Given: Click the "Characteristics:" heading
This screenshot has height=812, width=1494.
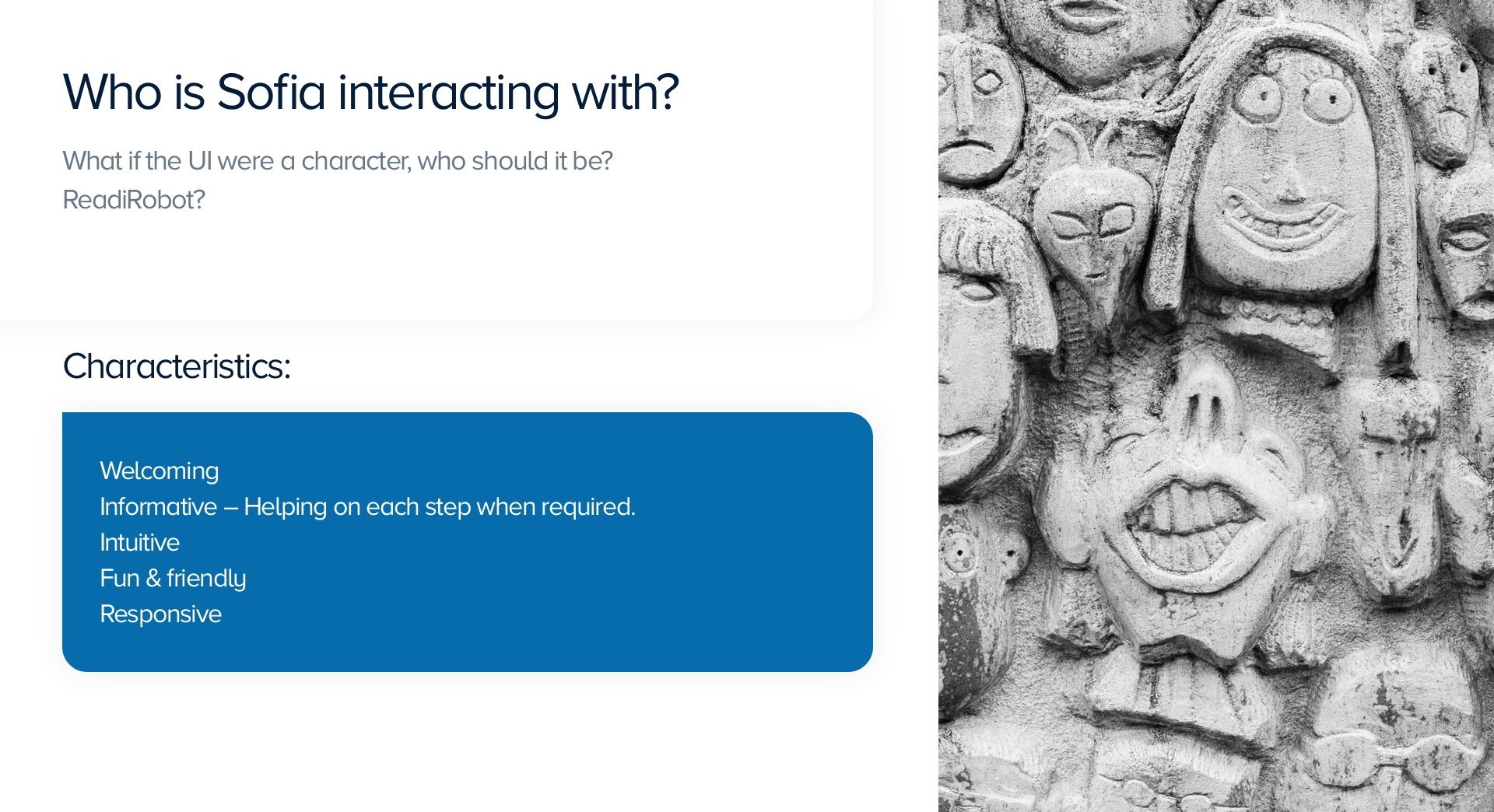Looking at the screenshot, I should (177, 366).
